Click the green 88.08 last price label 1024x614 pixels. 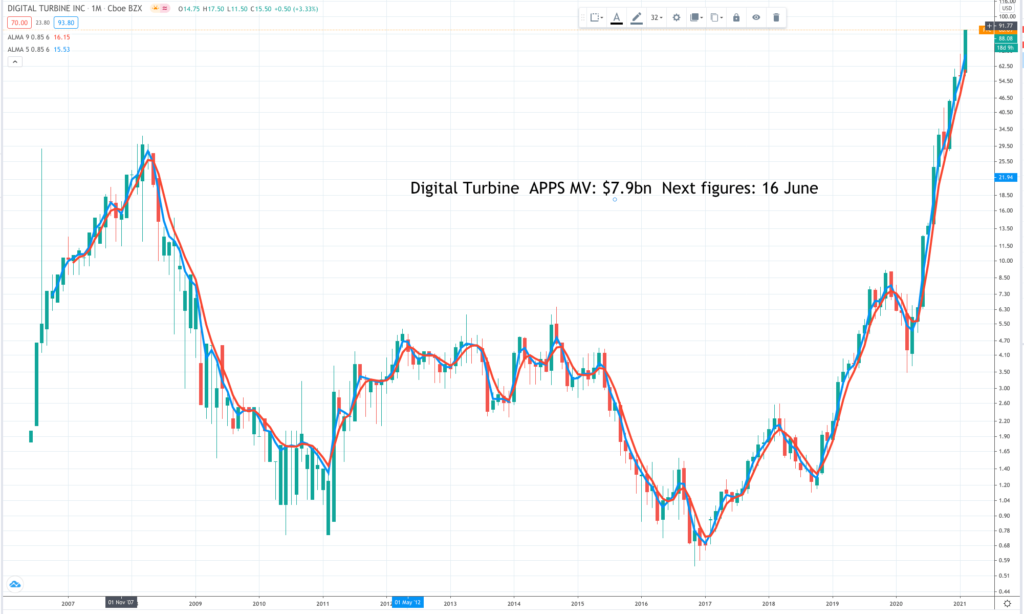1005,39
